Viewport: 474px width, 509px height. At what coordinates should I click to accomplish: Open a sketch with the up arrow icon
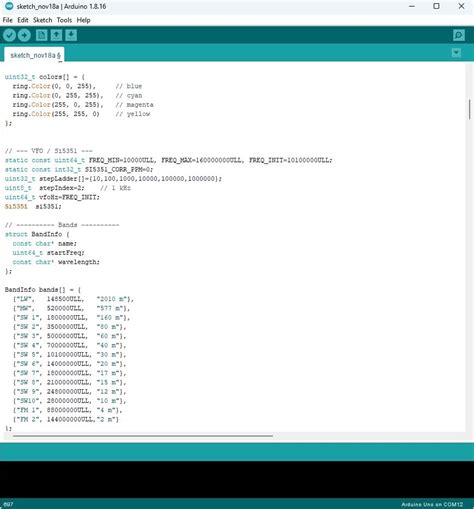[x=56, y=35]
